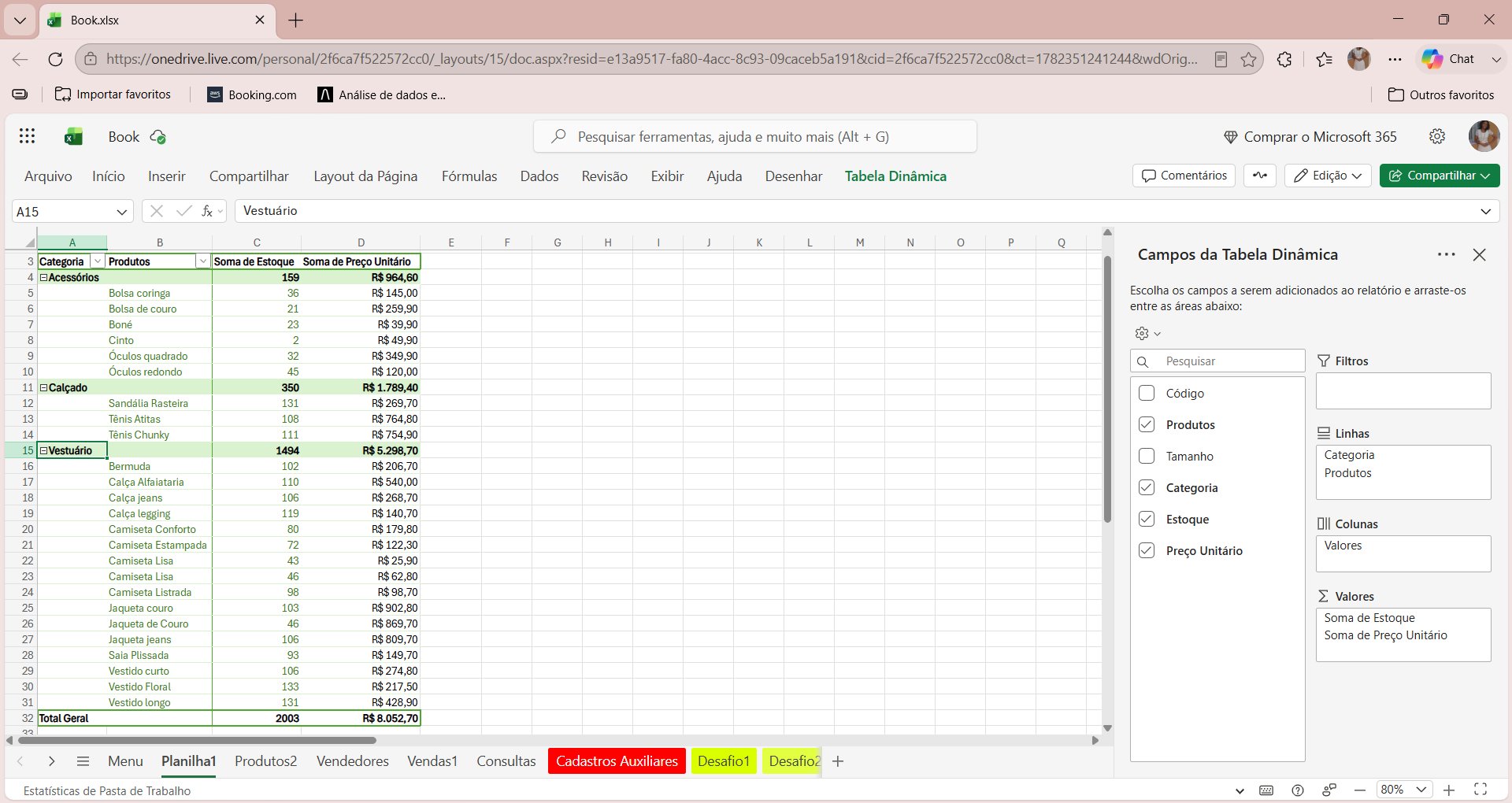The width and height of the screenshot is (1512, 803).
Task: Click the keyboard icon in status bar
Action: (x=1266, y=790)
